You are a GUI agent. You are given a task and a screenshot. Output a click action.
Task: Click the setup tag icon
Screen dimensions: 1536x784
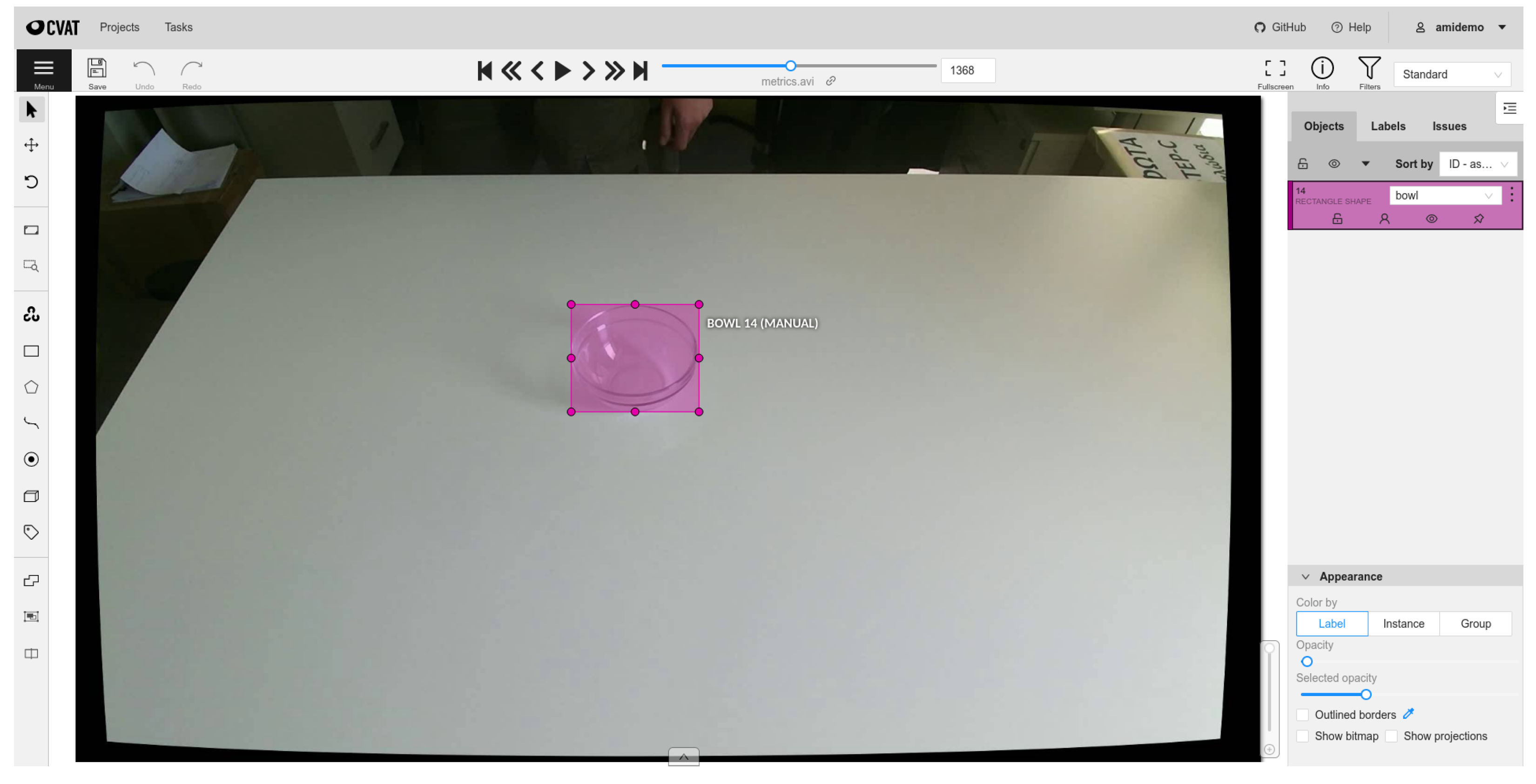click(x=31, y=532)
